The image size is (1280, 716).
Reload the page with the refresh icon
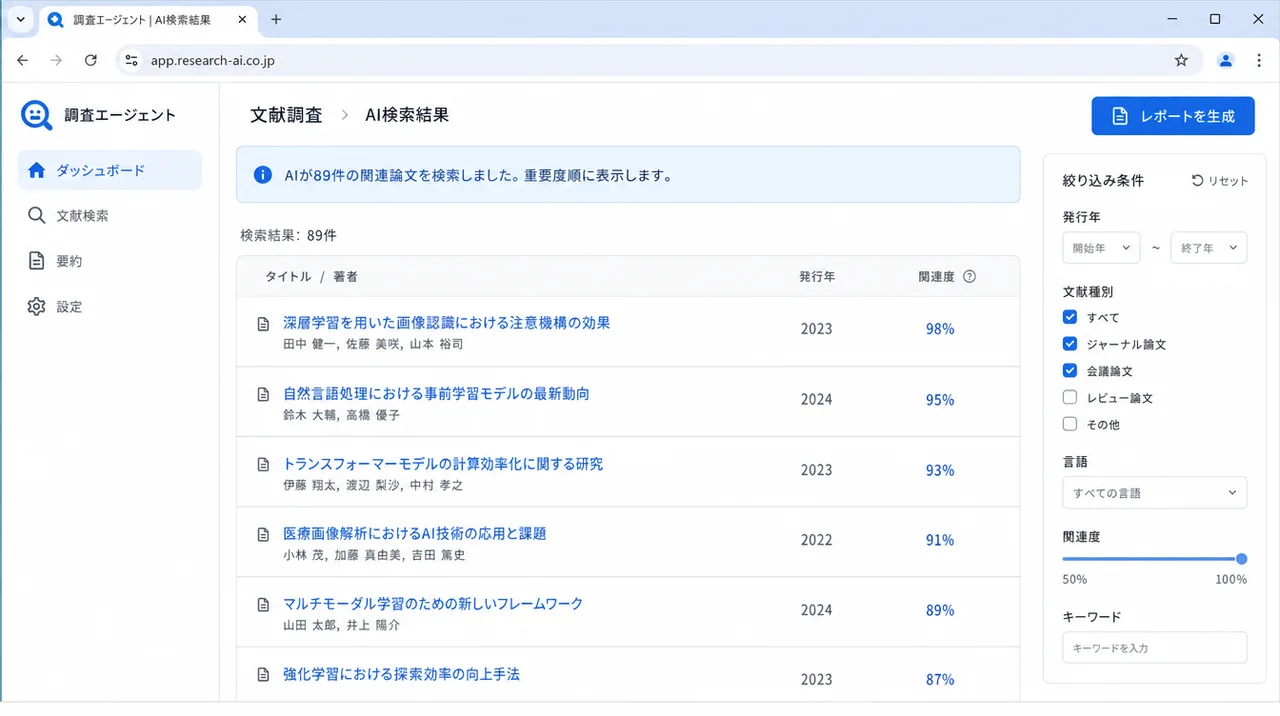tap(90, 60)
